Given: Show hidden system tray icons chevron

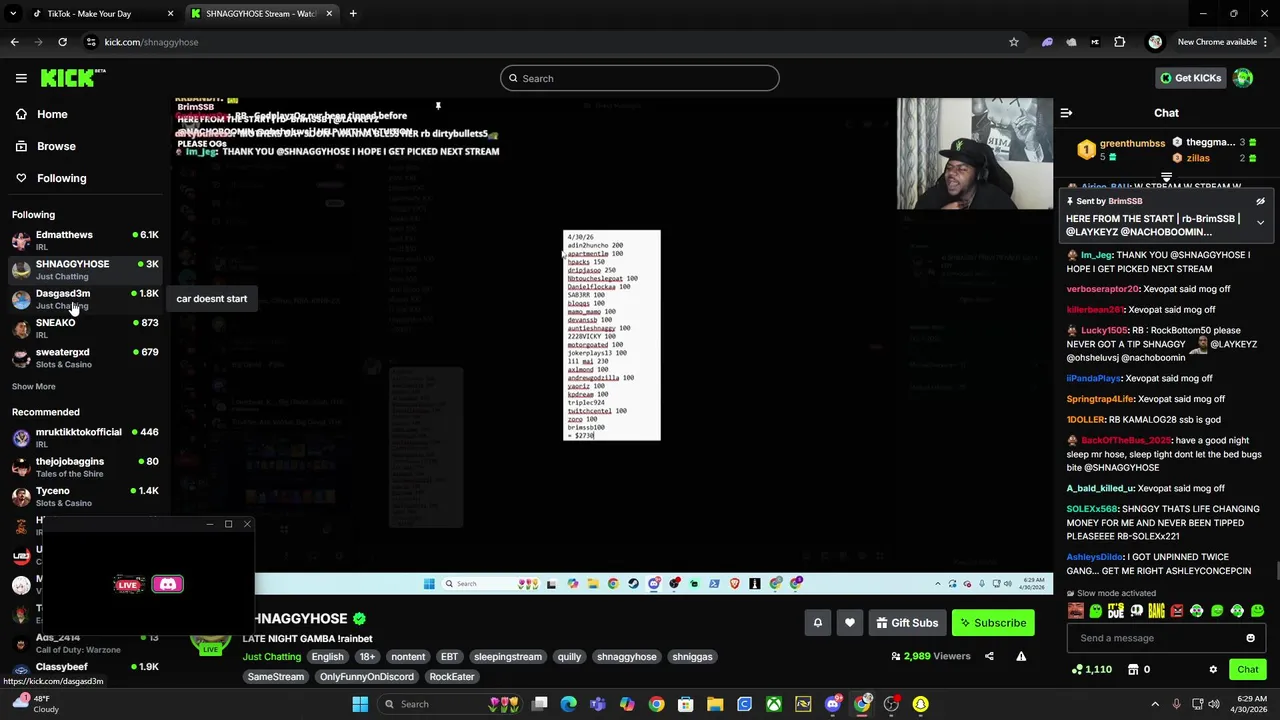Looking at the screenshot, I should (x=1155, y=704).
